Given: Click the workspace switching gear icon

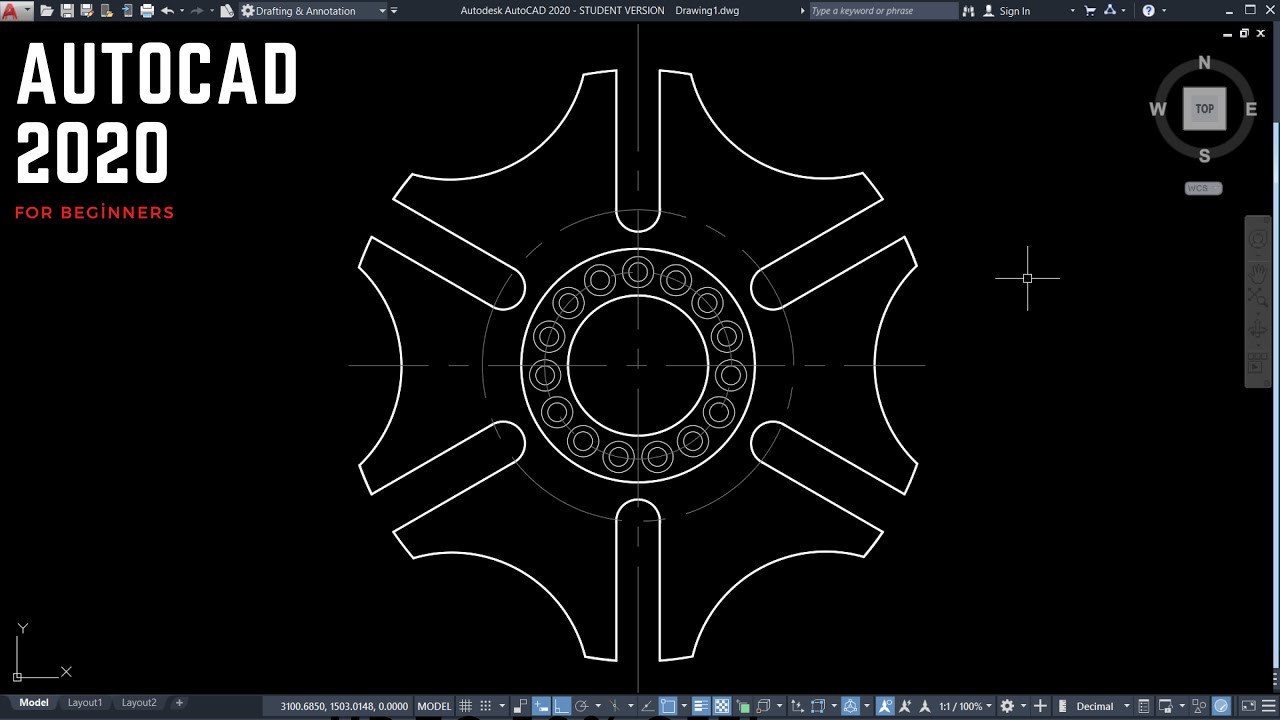Looking at the screenshot, I should click(1007, 706).
